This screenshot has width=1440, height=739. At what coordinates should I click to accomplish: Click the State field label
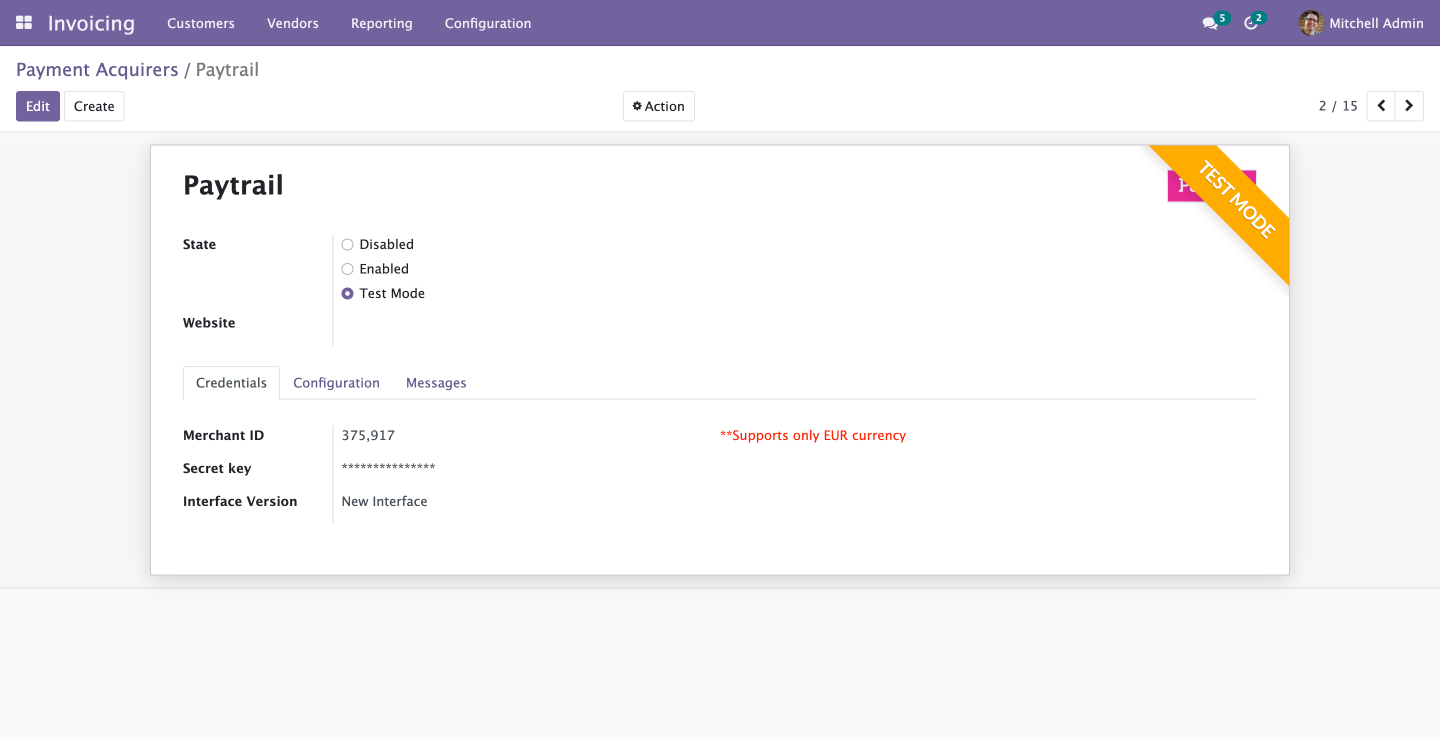(199, 244)
